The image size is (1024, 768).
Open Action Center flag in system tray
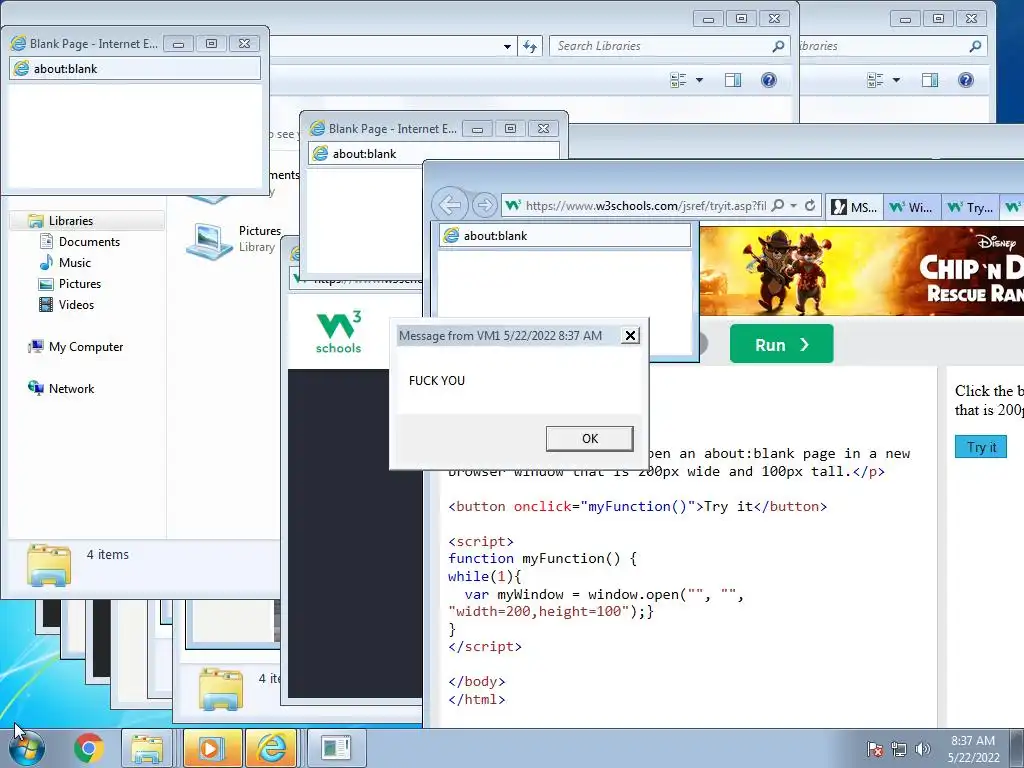[874, 749]
